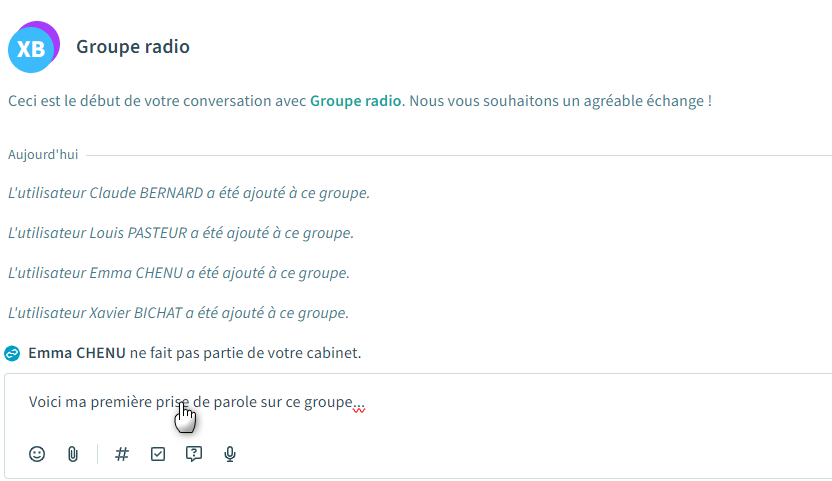Click the bold Emma CHENU name

[x=77, y=353]
